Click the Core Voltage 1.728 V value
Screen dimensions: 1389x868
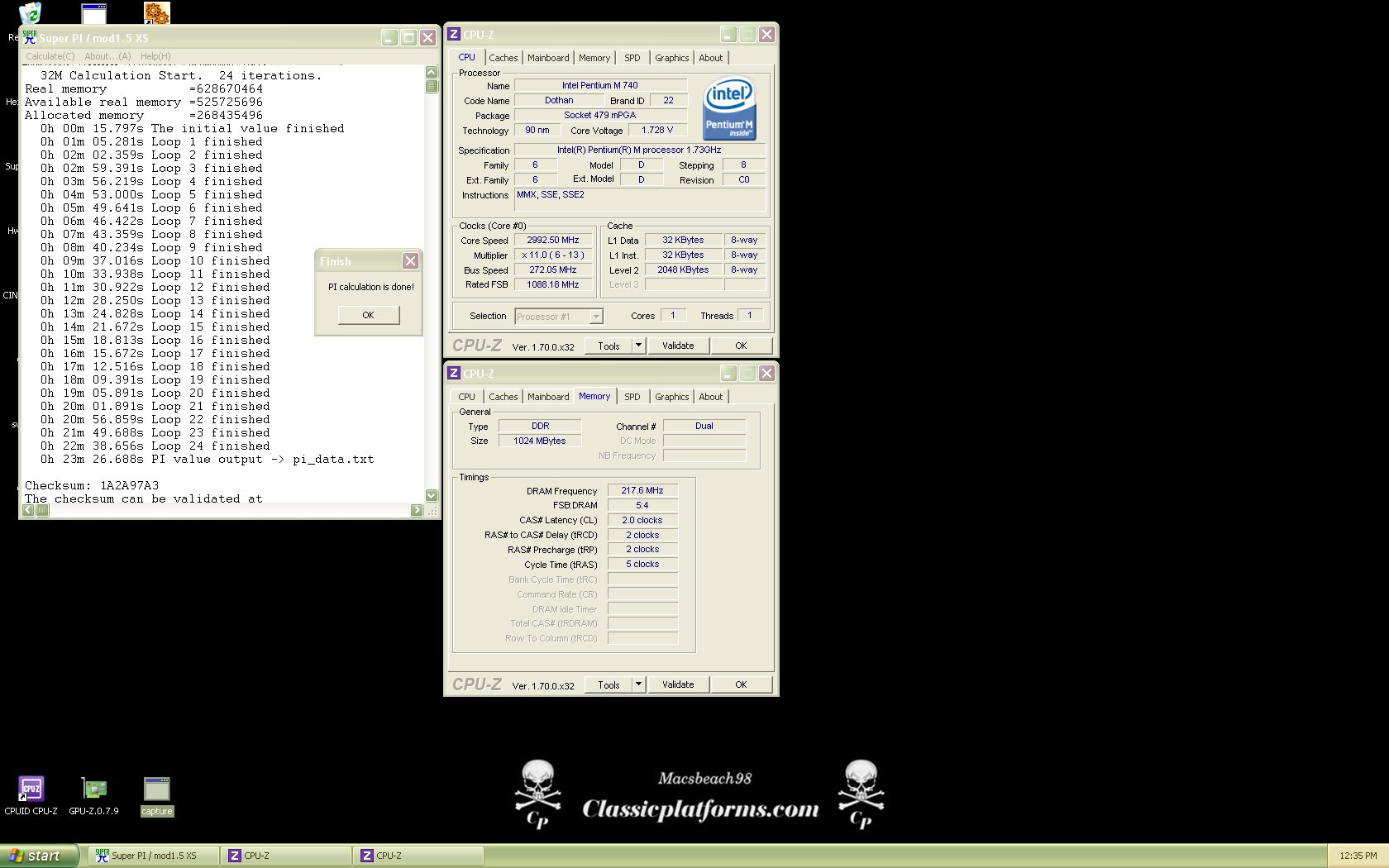click(658, 130)
